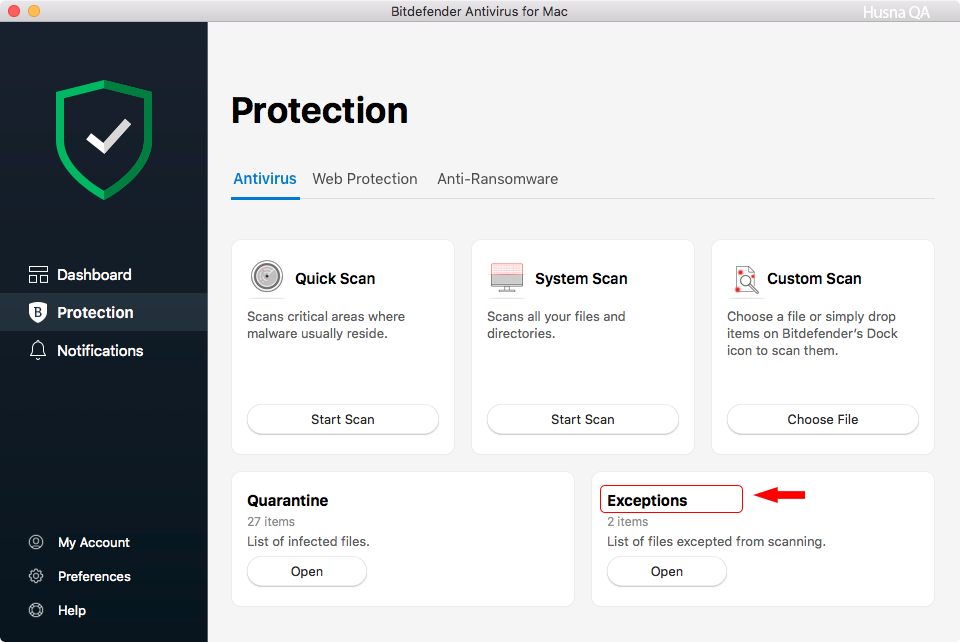This screenshot has height=642, width=960.
Task: Click the Quick Scan radar icon
Action: (267, 276)
